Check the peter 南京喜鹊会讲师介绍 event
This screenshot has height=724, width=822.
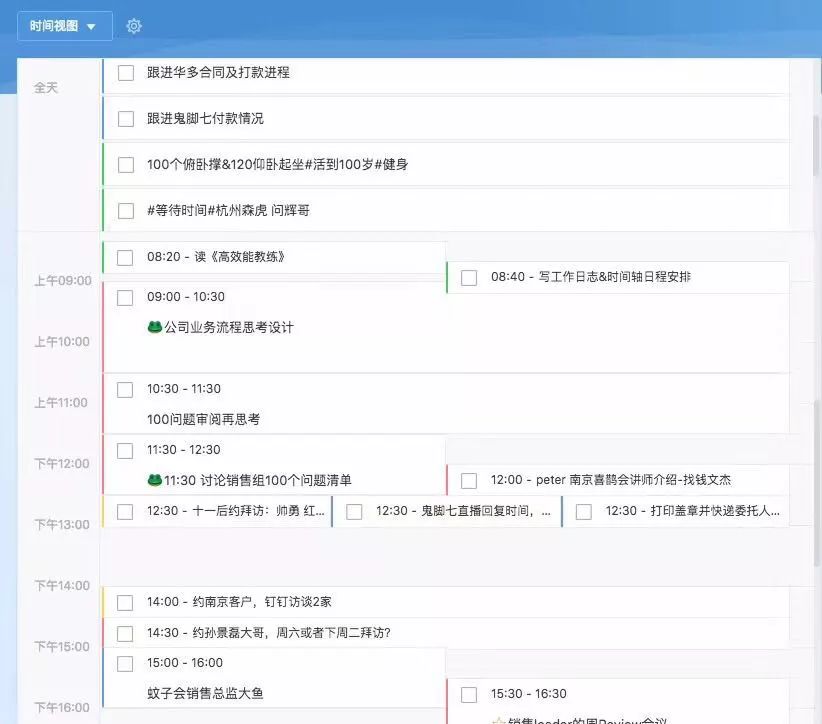pos(468,480)
